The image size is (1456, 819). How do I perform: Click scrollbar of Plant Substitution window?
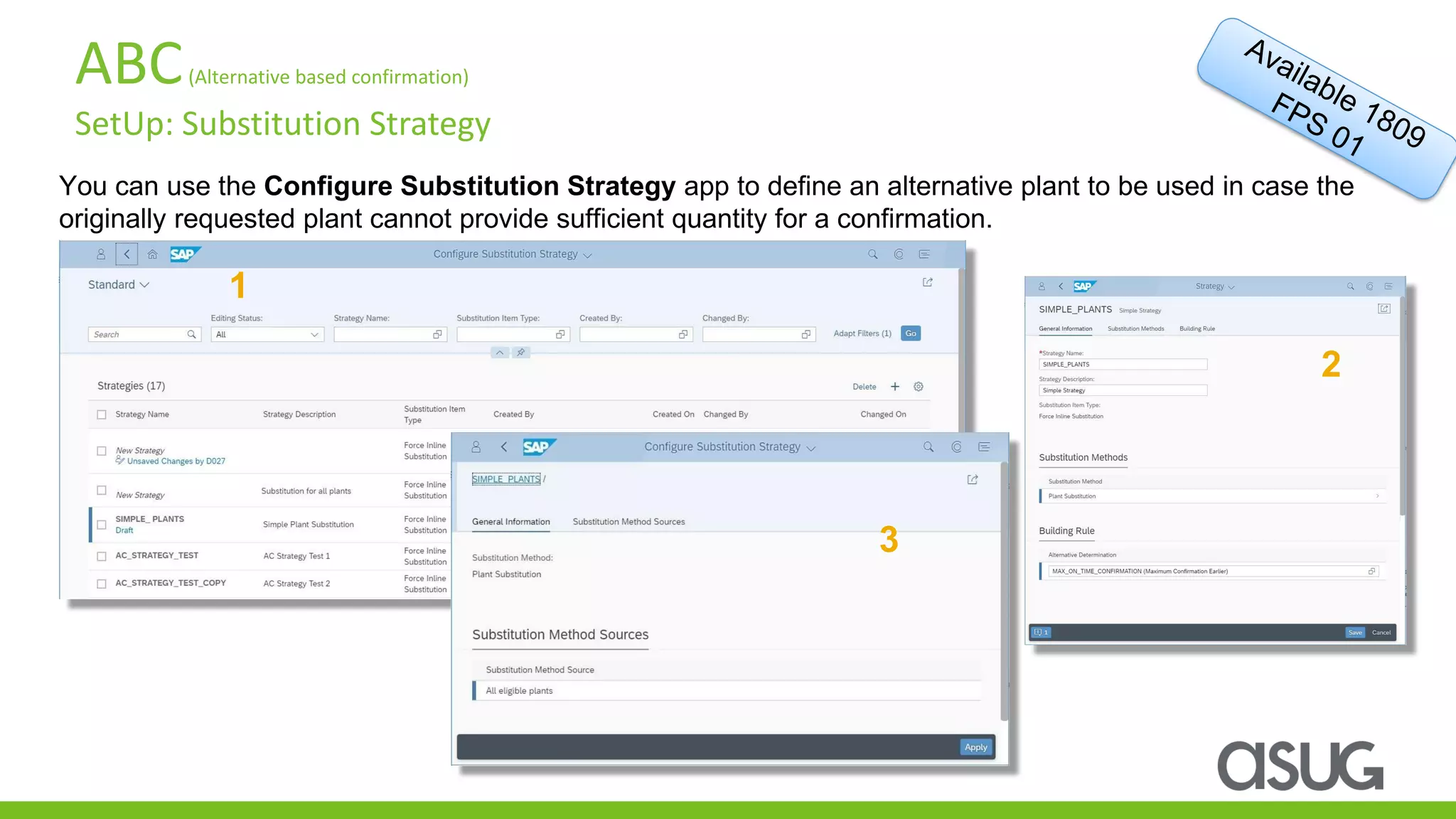coord(1004,590)
